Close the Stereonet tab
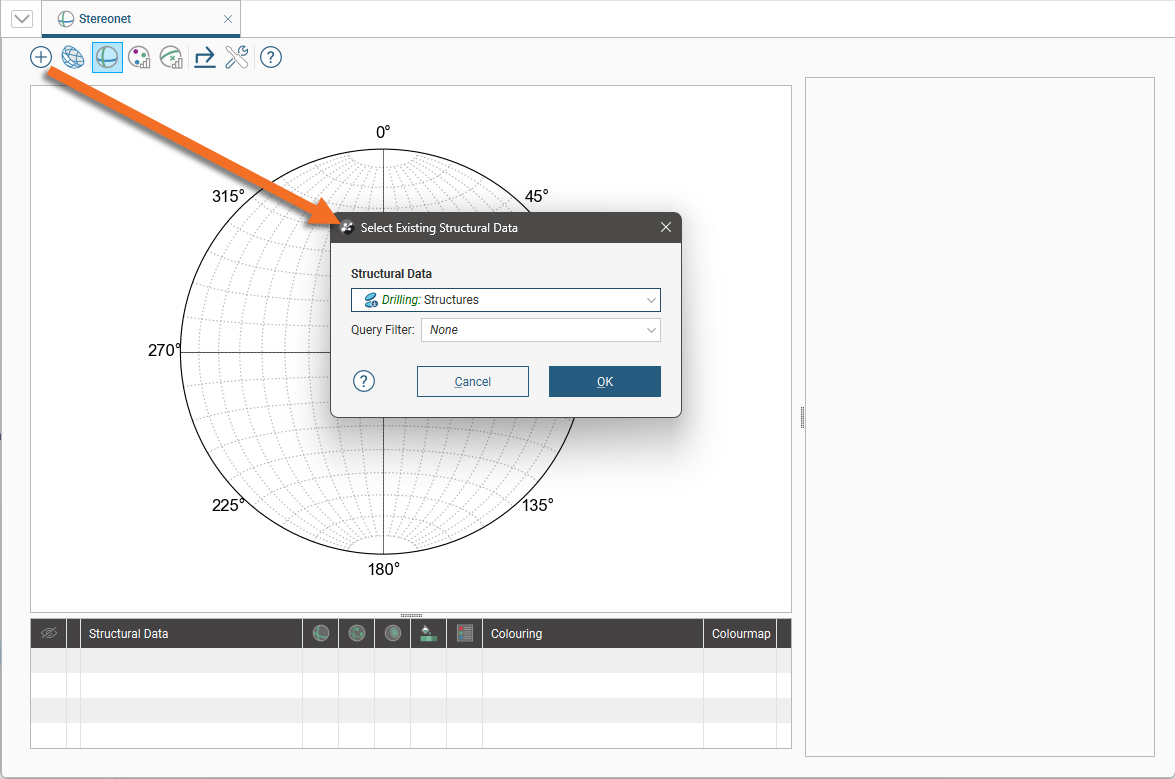 click(228, 19)
